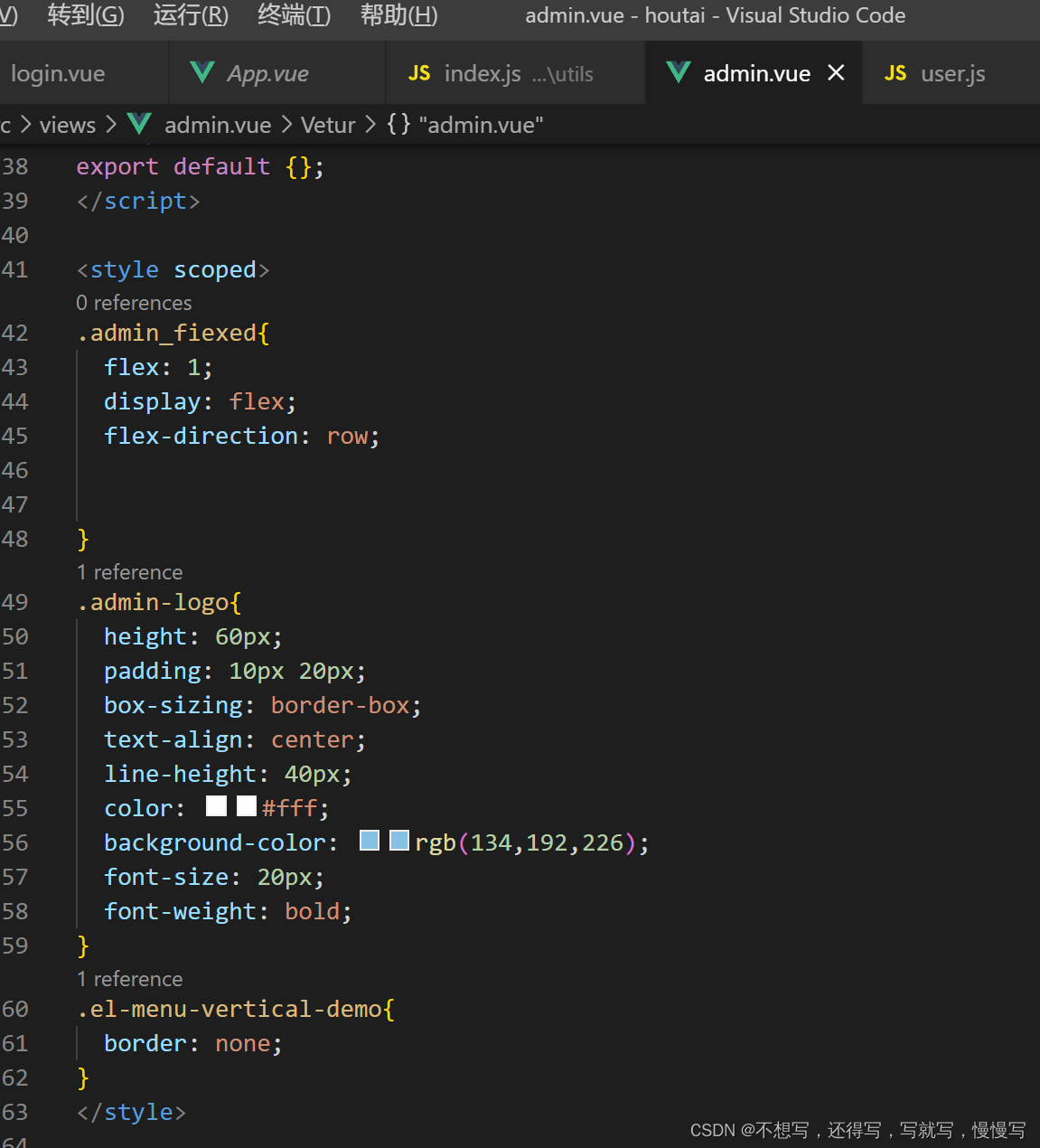Click the Vue icon on App.vue tab
The height and width of the screenshot is (1148, 1040).
(x=202, y=72)
